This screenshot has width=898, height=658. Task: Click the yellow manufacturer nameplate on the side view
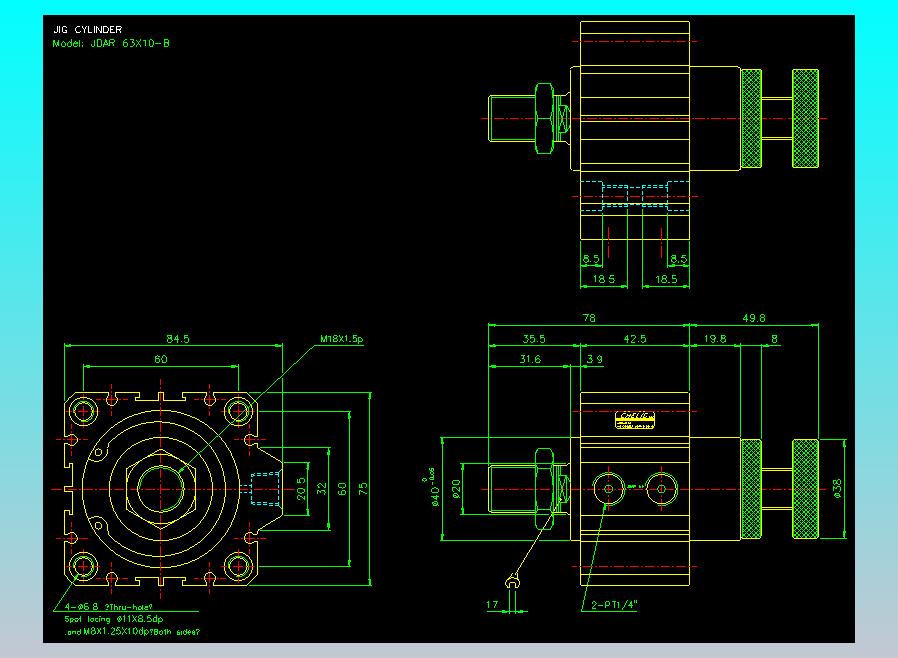[635, 420]
